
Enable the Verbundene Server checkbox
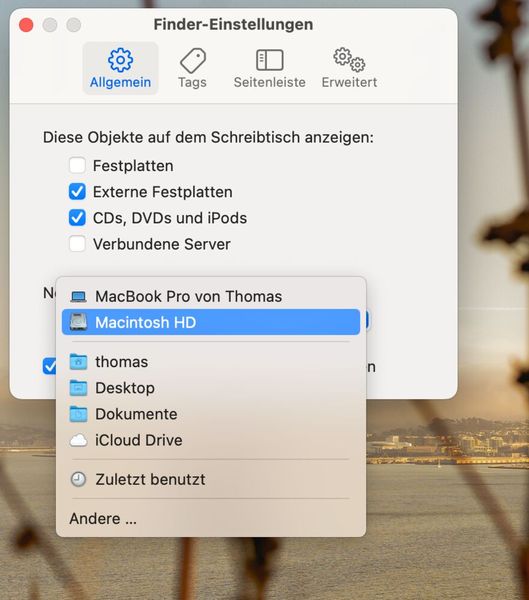[x=77, y=244]
